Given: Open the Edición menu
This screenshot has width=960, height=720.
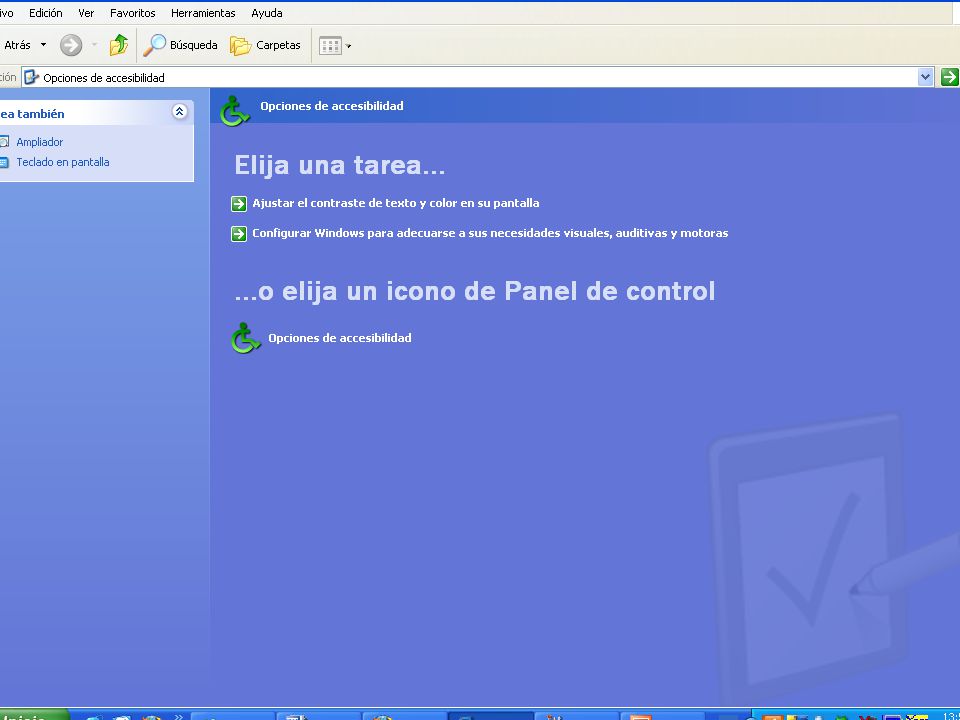Looking at the screenshot, I should click(46, 13).
